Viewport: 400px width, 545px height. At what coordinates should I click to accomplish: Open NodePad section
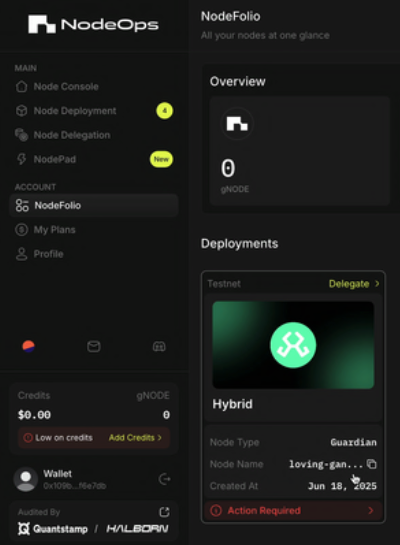[x=55, y=160]
